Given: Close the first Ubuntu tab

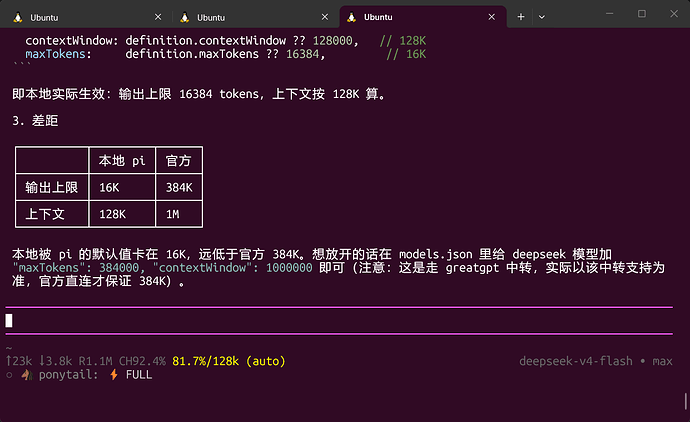Looking at the screenshot, I should click(158, 17).
